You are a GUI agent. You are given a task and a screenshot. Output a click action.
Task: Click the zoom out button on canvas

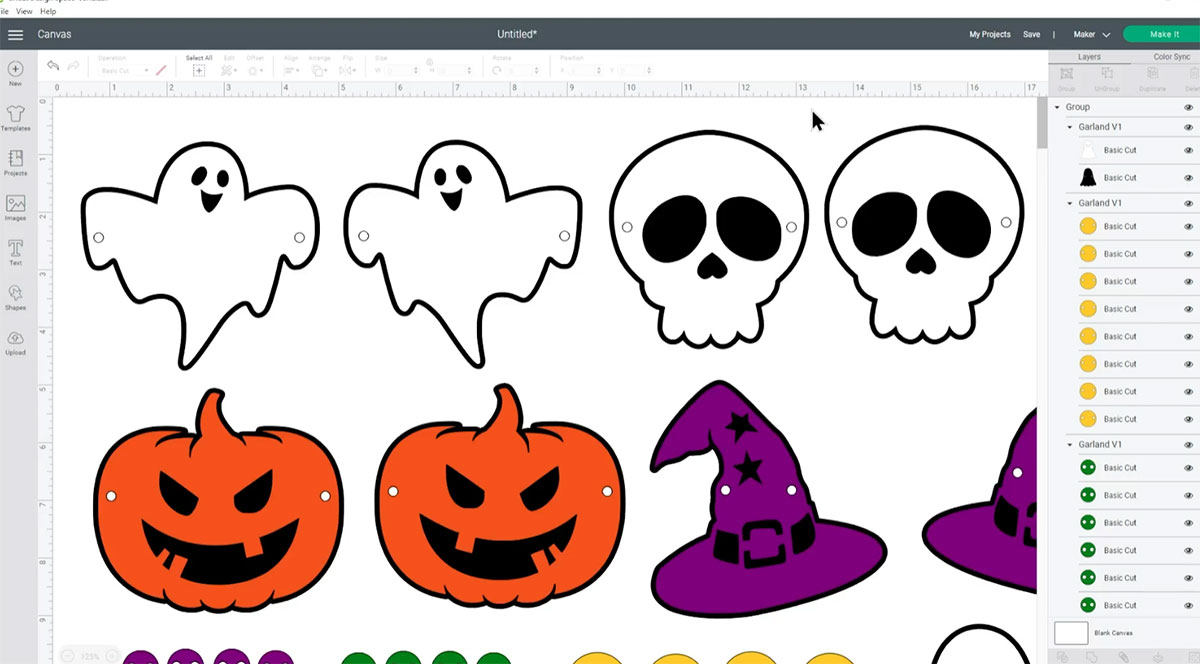pyautogui.click(x=68, y=656)
